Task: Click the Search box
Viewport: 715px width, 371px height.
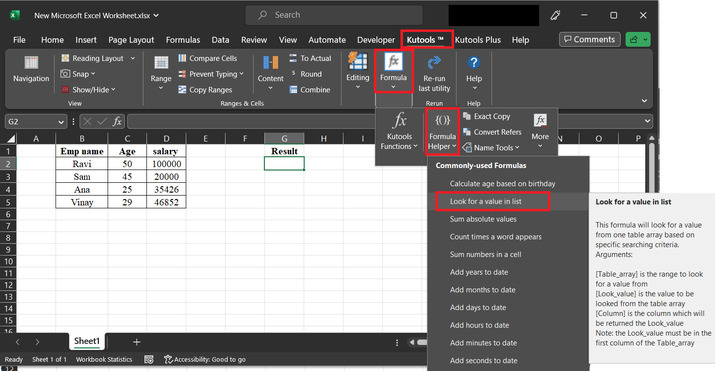Action: coord(334,15)
